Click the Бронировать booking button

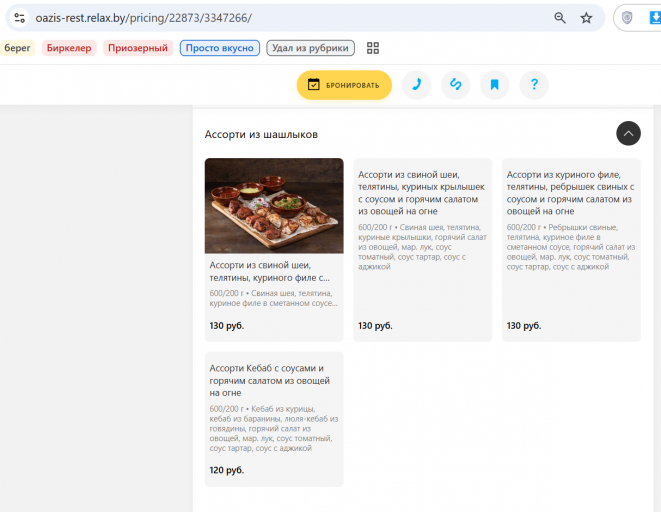344,85
